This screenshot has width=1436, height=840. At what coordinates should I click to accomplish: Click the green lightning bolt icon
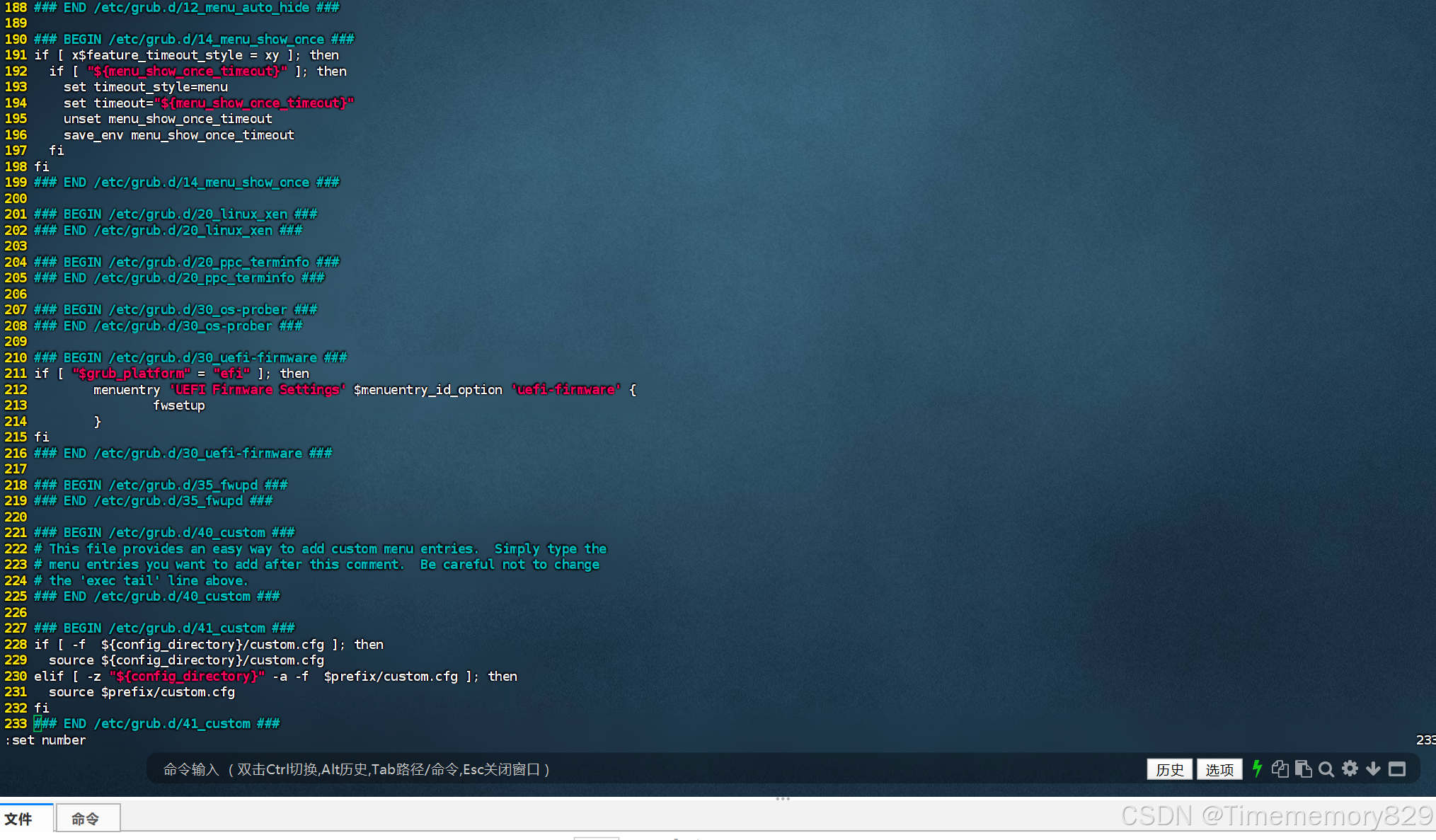[x=1257, y=769]
